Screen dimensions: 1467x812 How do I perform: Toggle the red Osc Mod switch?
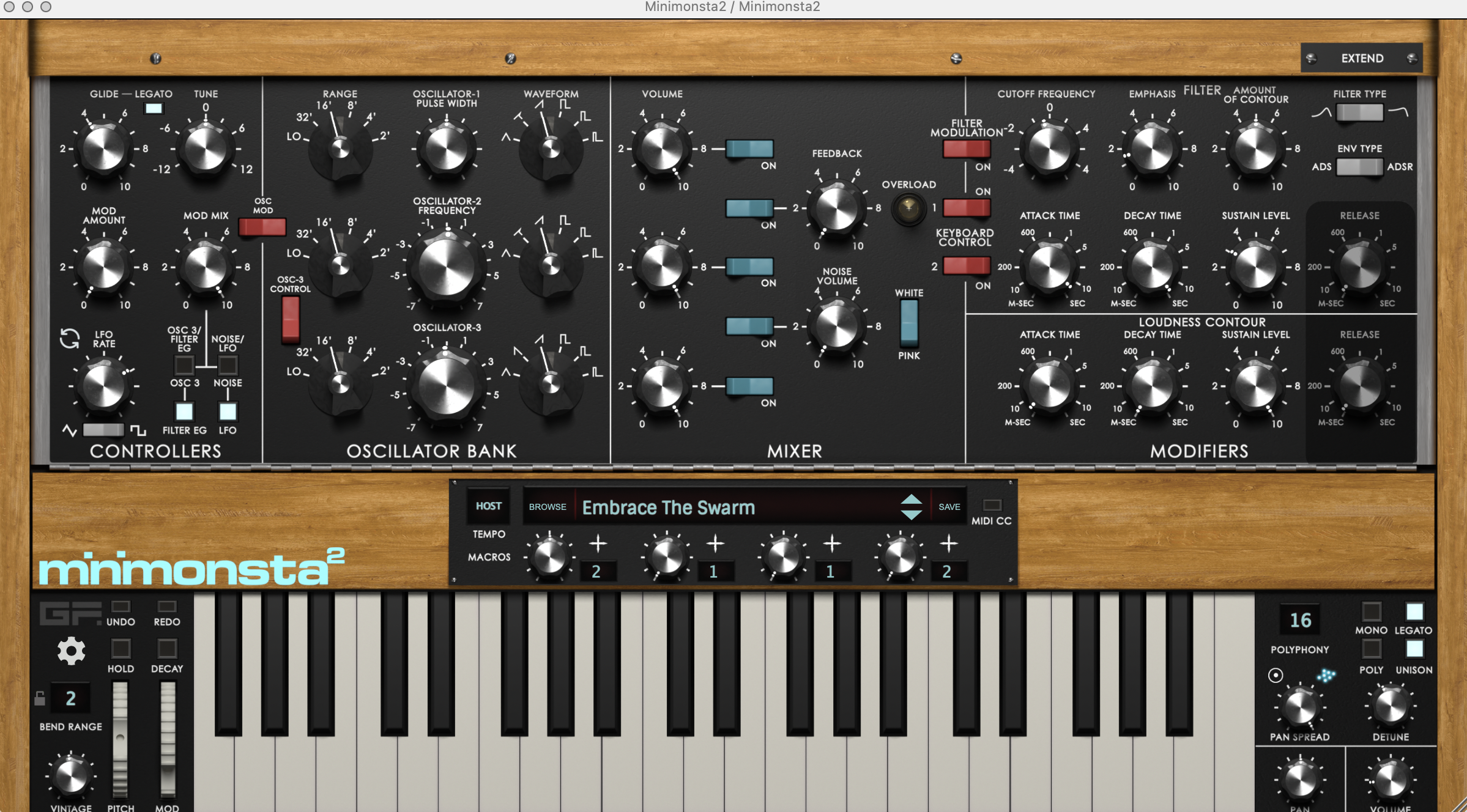pos(262,227)
